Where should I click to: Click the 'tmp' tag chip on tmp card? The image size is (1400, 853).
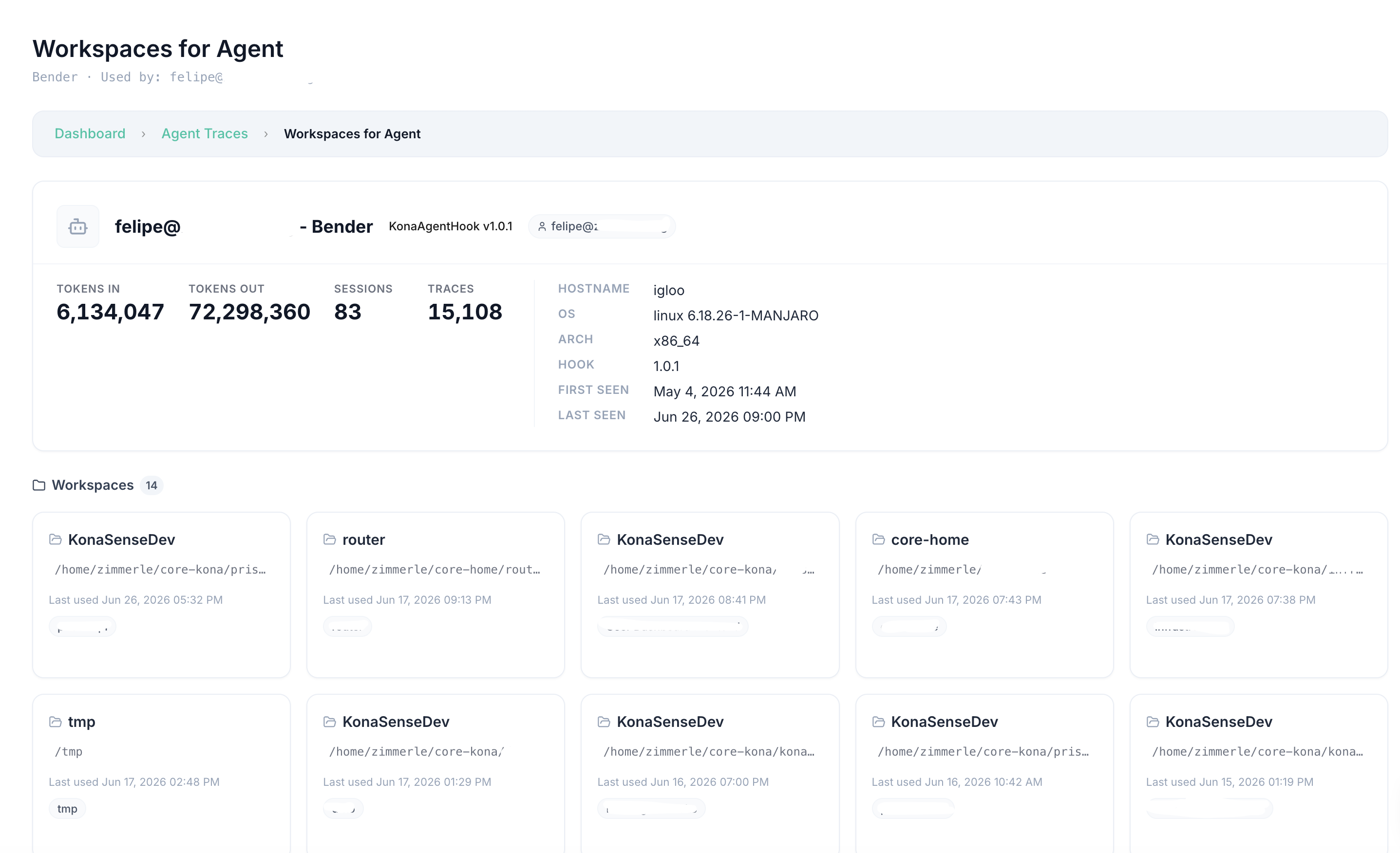pos(67,809)
